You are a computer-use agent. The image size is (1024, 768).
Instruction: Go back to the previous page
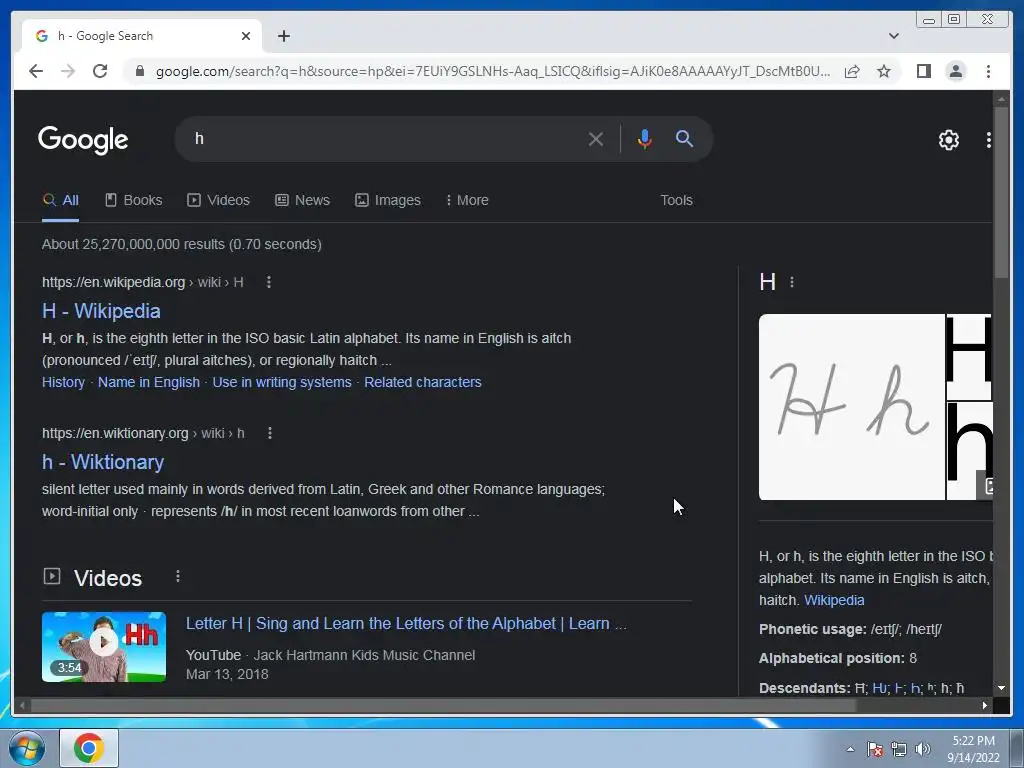point(36,71)
